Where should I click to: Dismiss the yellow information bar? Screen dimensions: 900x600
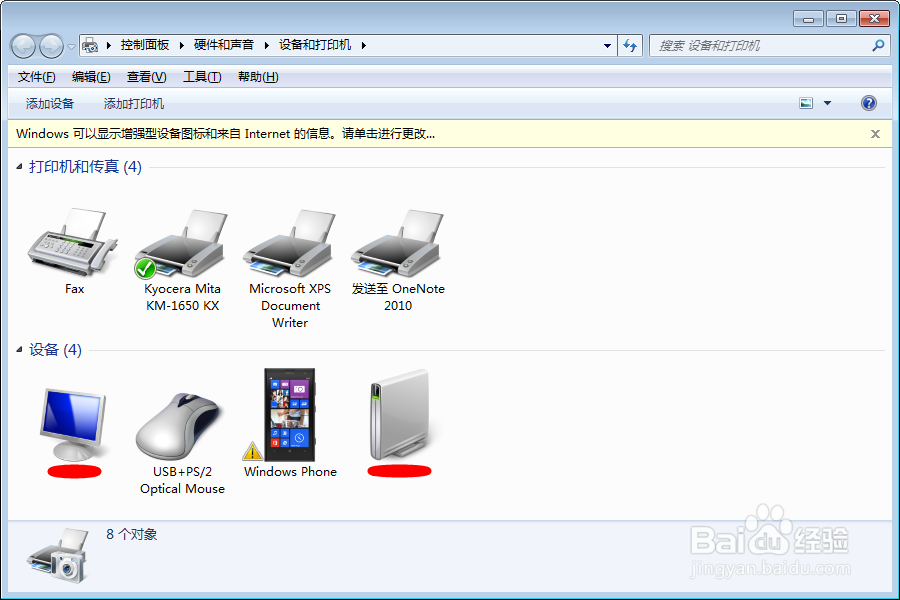pos(875,134)
